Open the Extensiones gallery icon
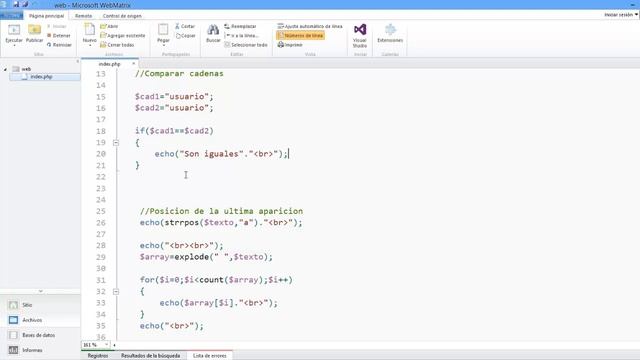The width and height of the screenshot is (640, 360). tap(390, 30)
